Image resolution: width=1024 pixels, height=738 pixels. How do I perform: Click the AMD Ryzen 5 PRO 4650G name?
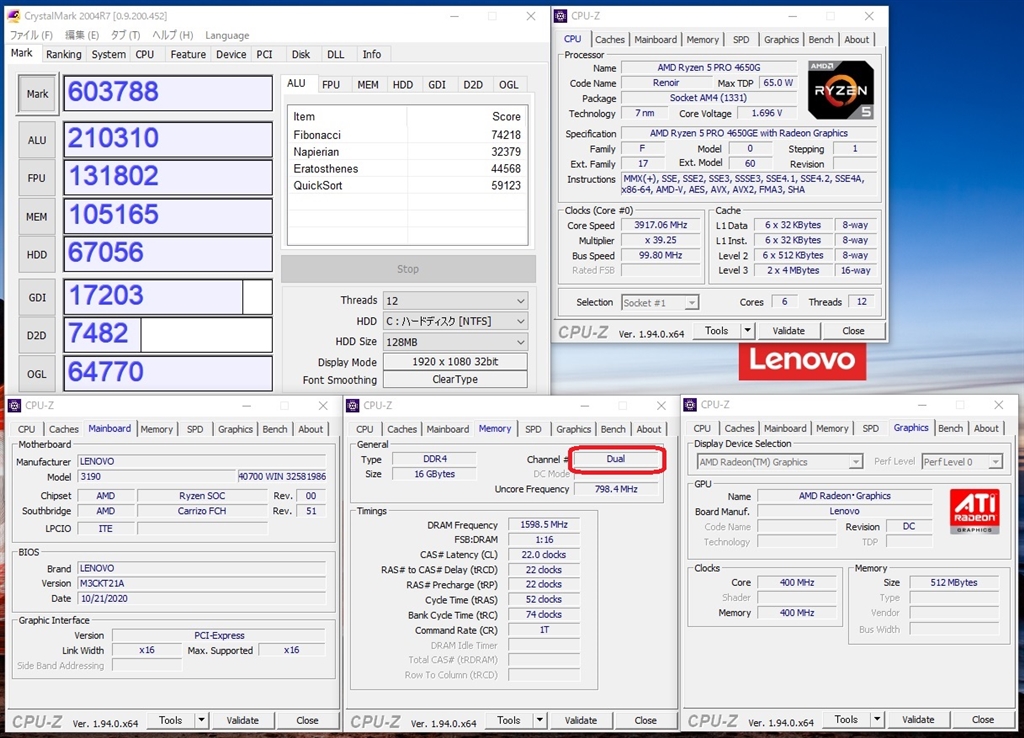point(709,67)
